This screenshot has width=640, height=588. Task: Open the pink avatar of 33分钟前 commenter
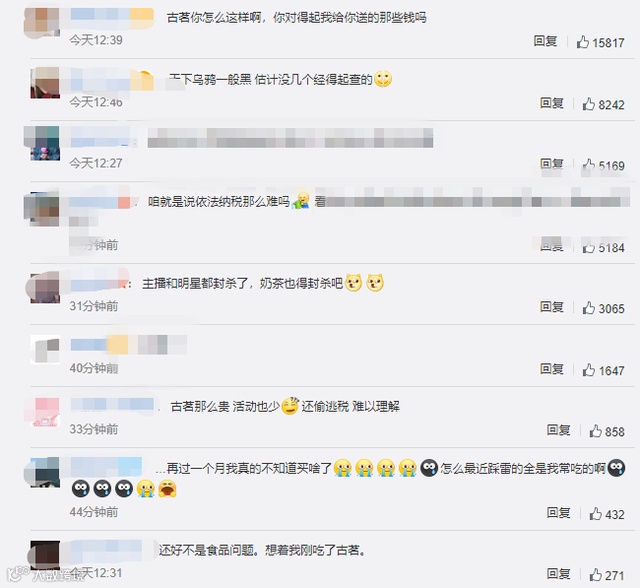(x=45, y=412)
